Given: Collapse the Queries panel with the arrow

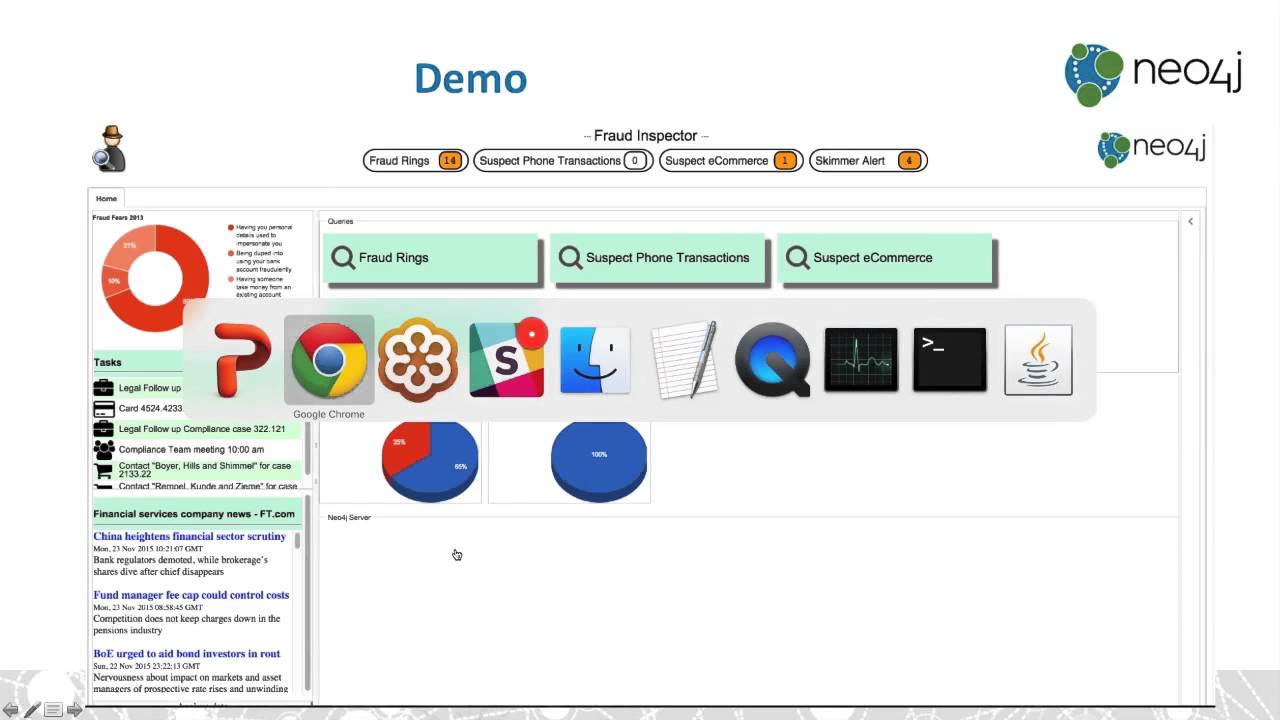Looking at the screenshot, I should (x=1190, y=221).
